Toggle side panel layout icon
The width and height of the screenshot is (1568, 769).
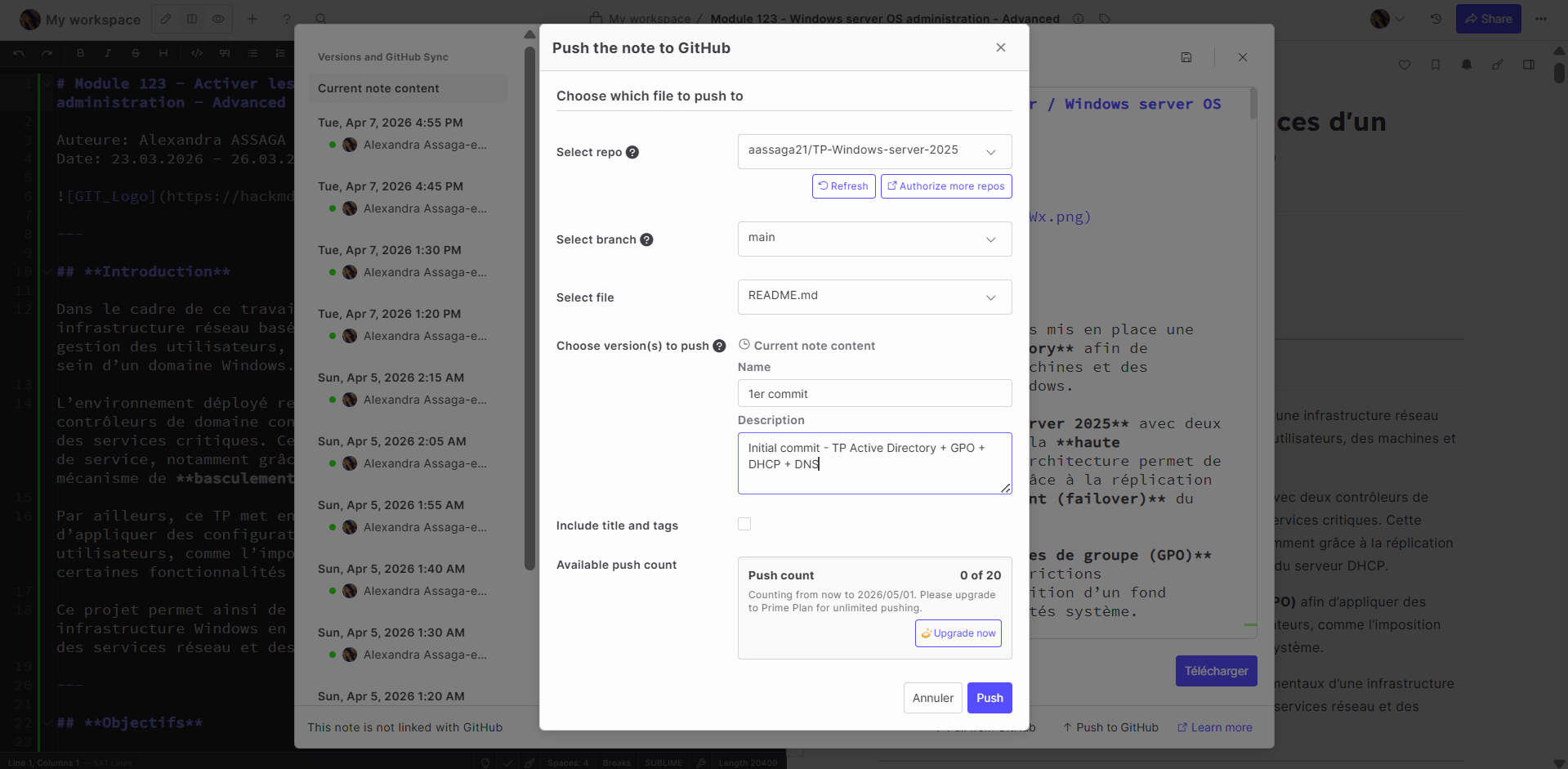point(1529,65)
